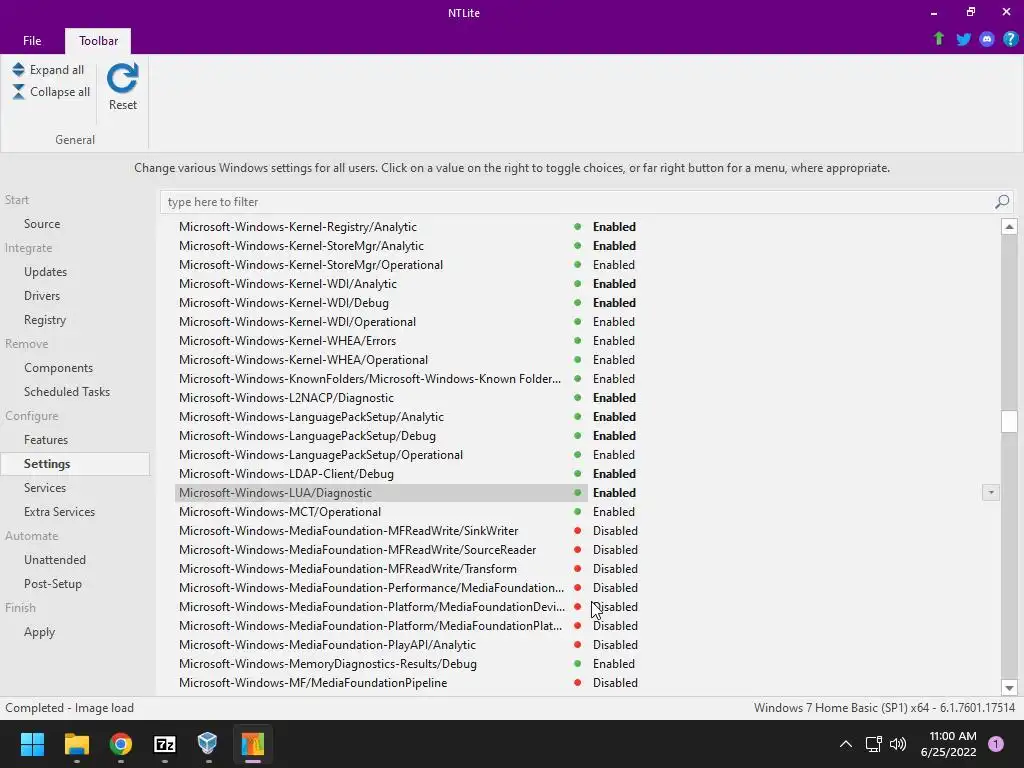The width and height of the screenshot is (1024, 768).
Task: Open Services page in sidebar
Action: pyautogui.click(x=44, y=488)
